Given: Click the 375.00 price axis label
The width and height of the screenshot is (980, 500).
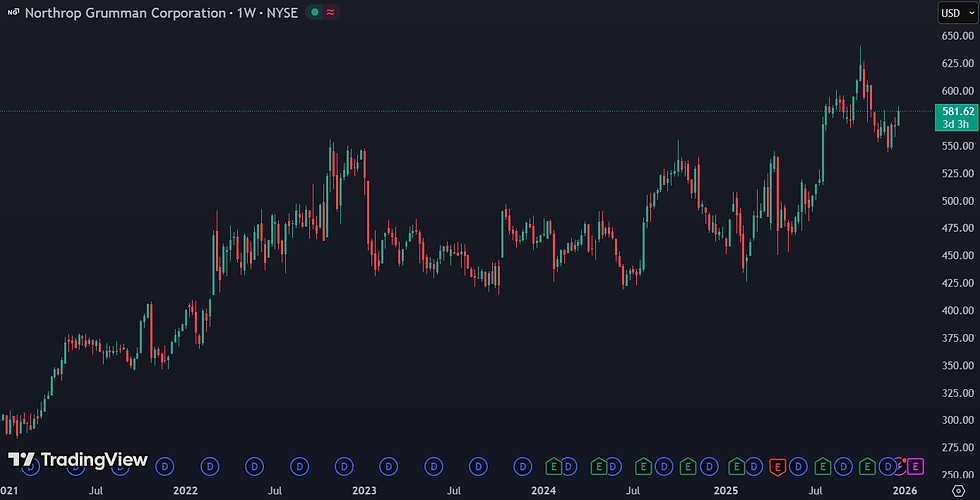Looking at the screenshot, I should coord(958,338).
